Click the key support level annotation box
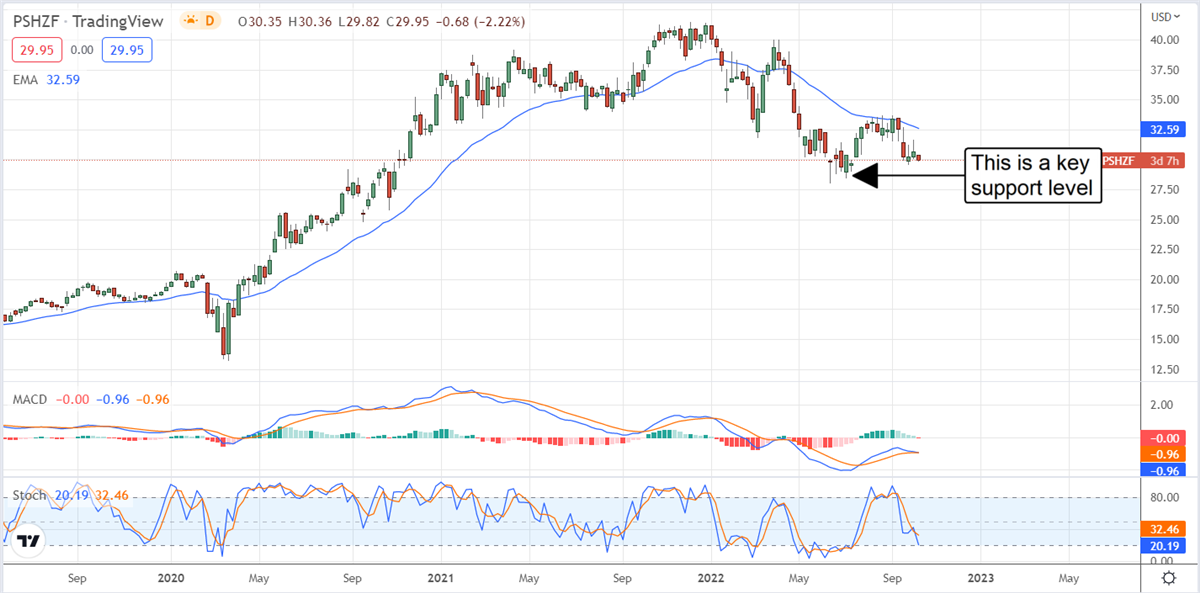1200x593 pixels. pyautogui.click(x=1032, y=175)
